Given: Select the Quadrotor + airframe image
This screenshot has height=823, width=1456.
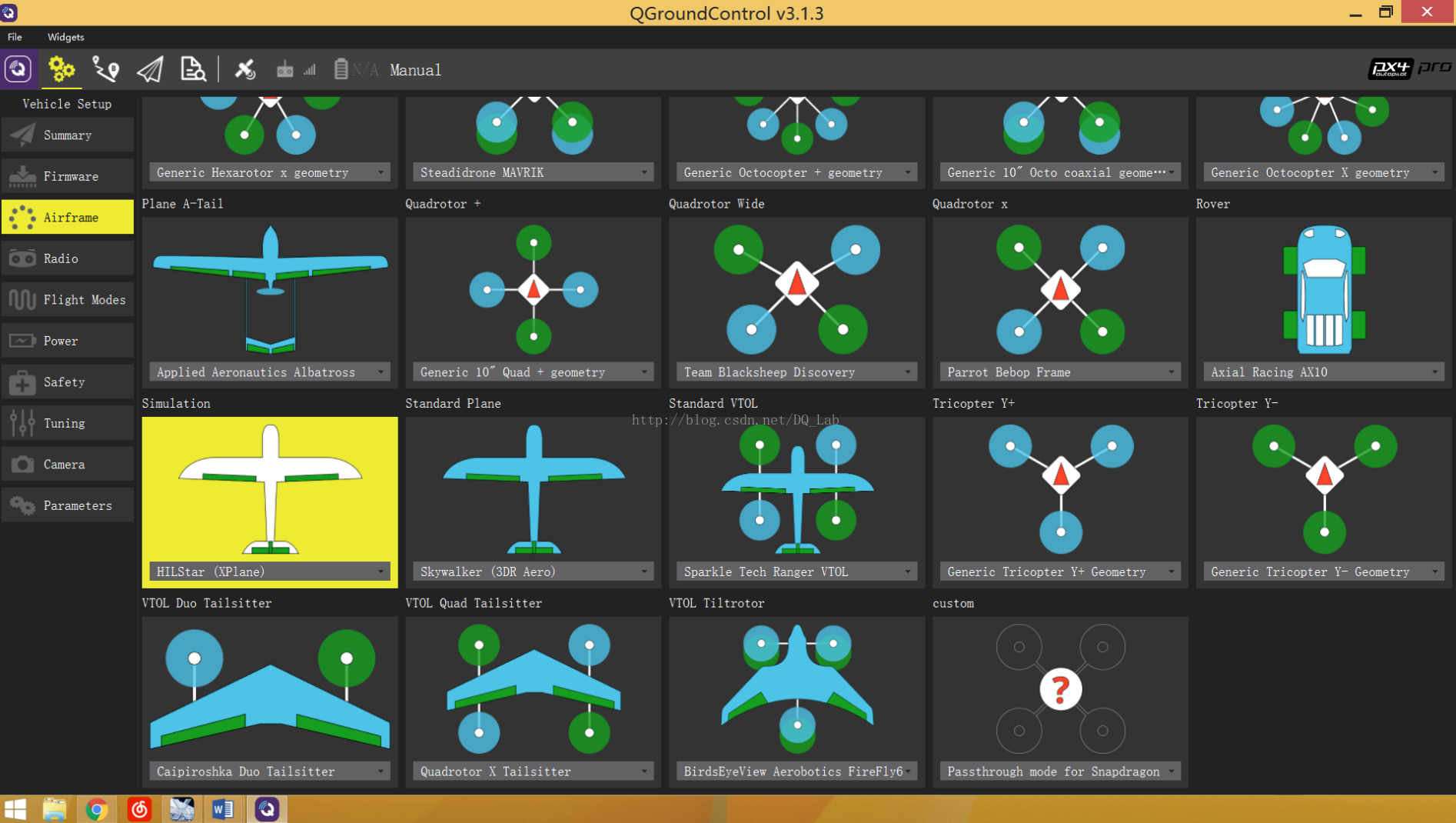Looking at the screenshot, I should tap(534, 289).
